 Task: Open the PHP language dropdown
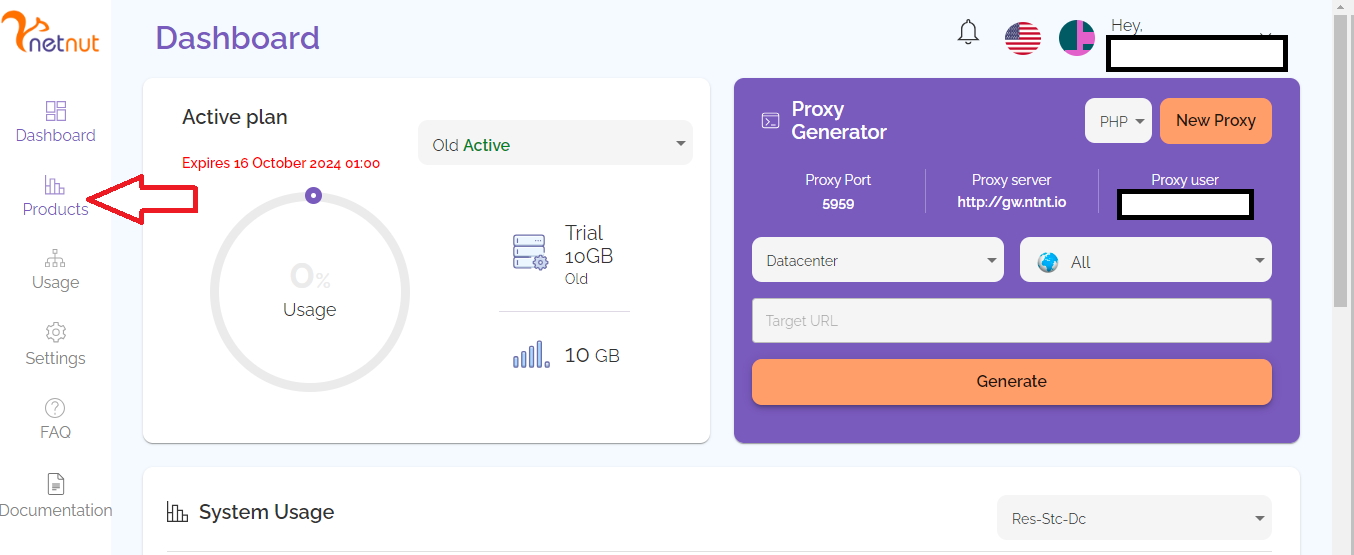point(1118,121)
